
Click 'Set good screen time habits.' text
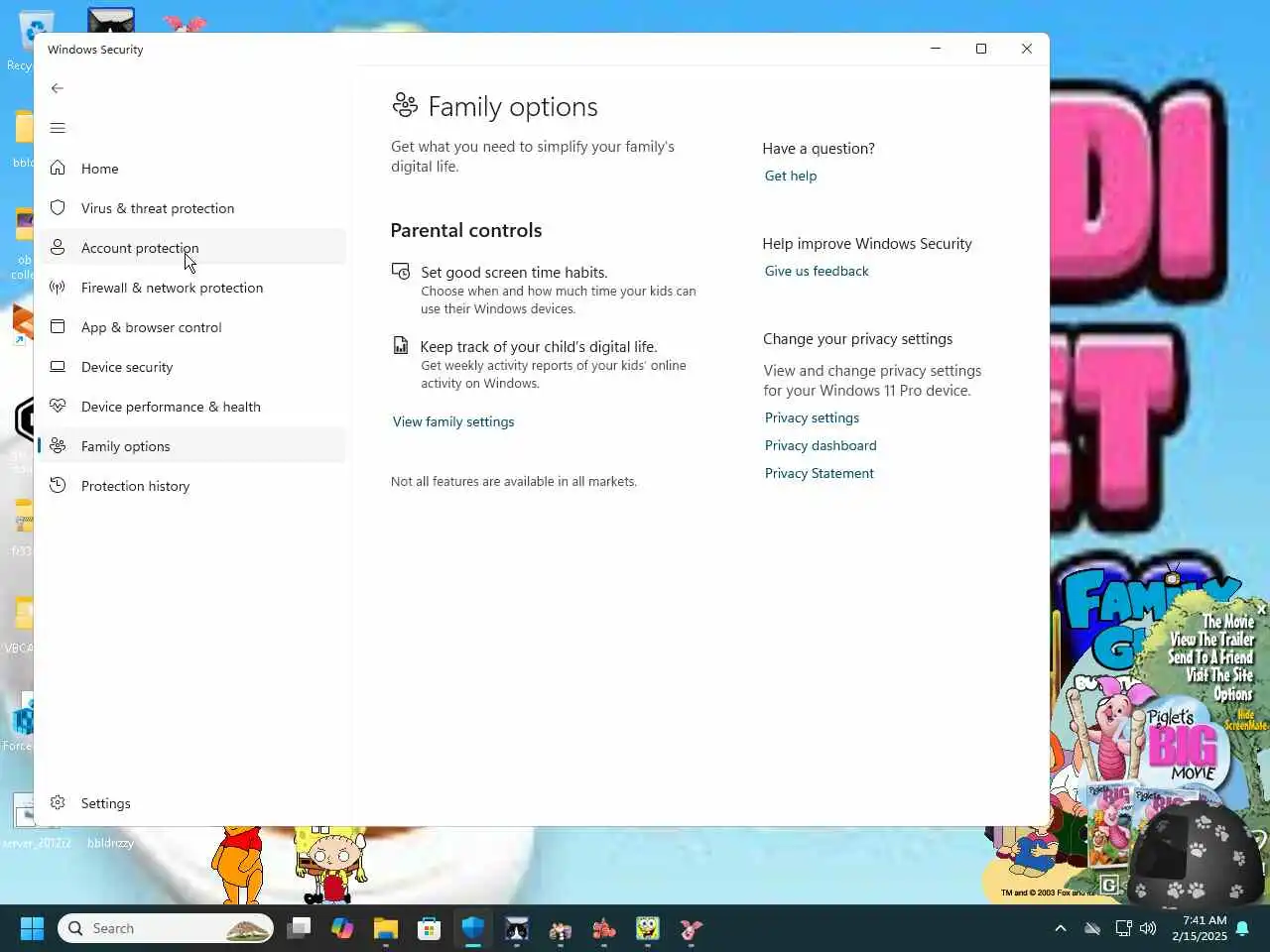tap(514, 273)
